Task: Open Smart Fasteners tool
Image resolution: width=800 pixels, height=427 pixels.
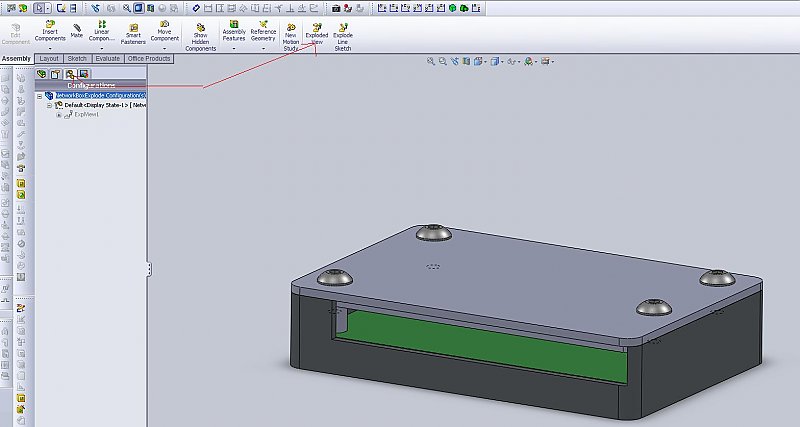Action: tap(132, 32)
